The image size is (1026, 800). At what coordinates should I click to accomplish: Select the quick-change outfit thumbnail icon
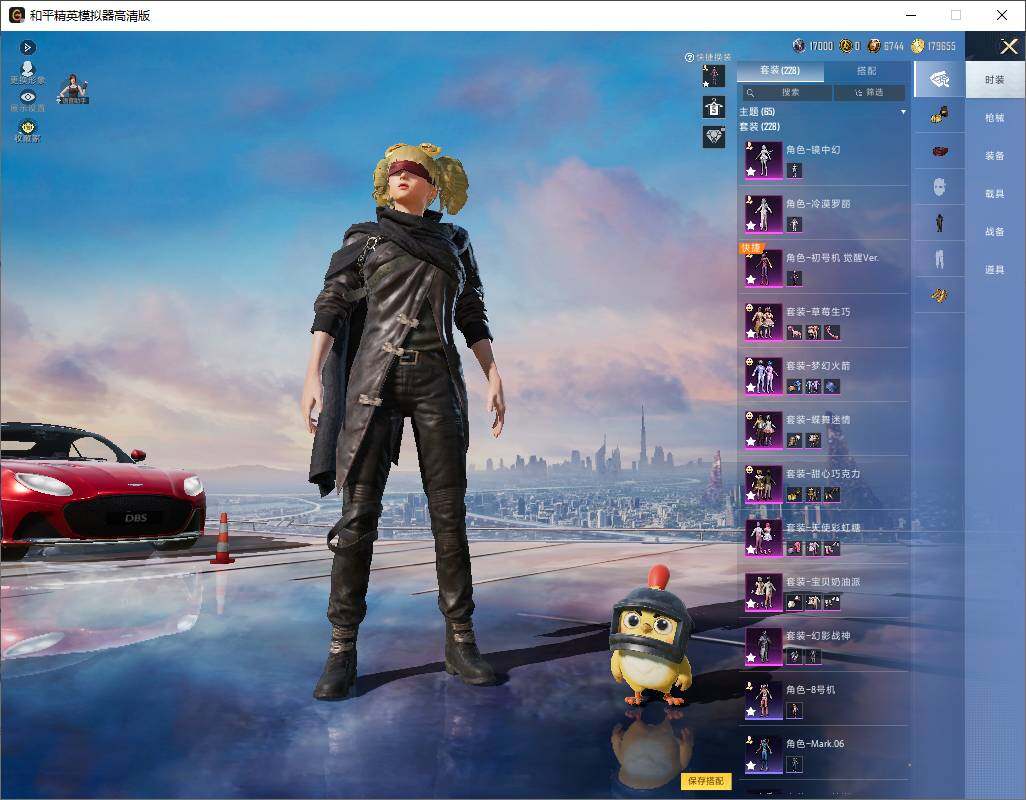[x=713, y=76]
